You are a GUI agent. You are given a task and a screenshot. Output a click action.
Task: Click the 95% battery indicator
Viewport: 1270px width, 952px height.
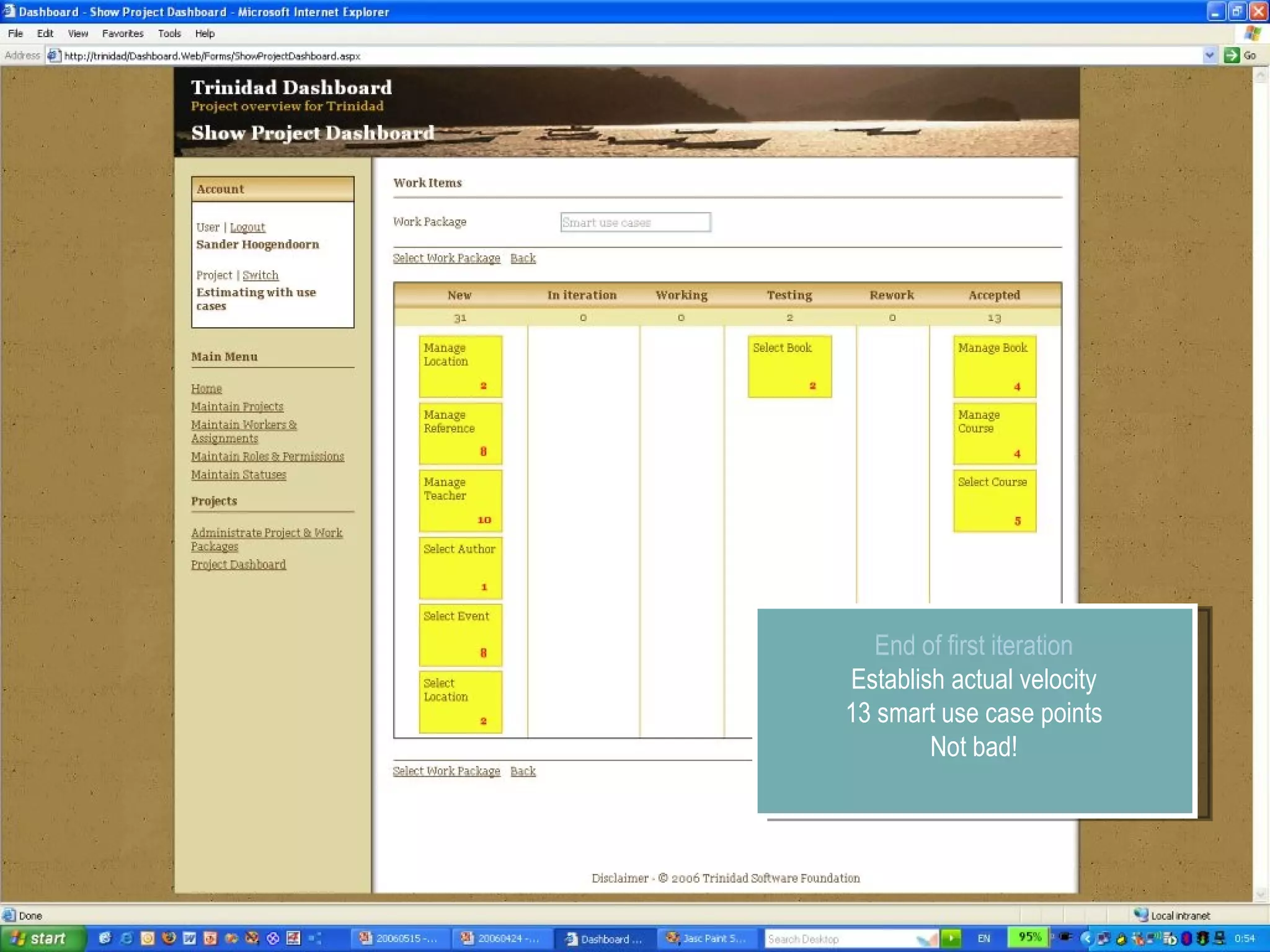[1029, 937]
